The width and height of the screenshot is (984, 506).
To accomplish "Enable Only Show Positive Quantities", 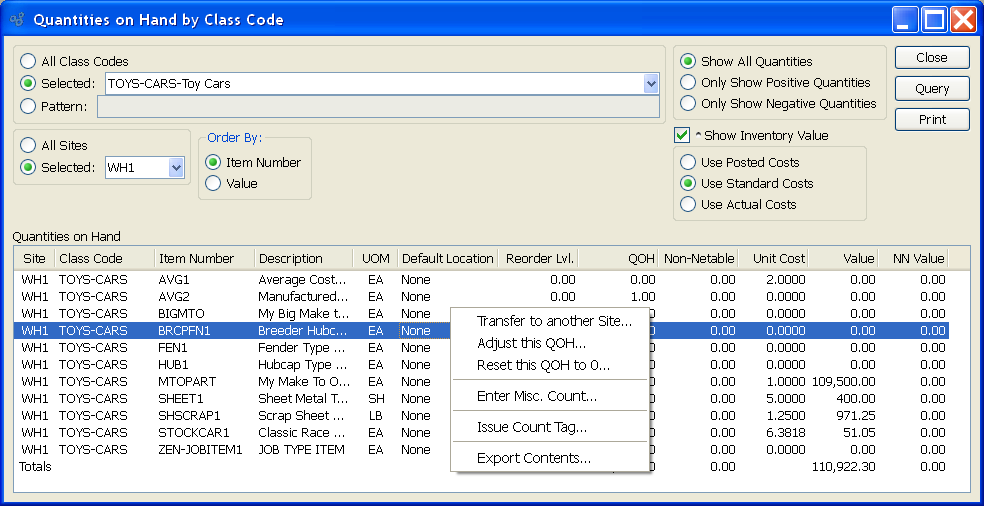I will tap(688, 83).
